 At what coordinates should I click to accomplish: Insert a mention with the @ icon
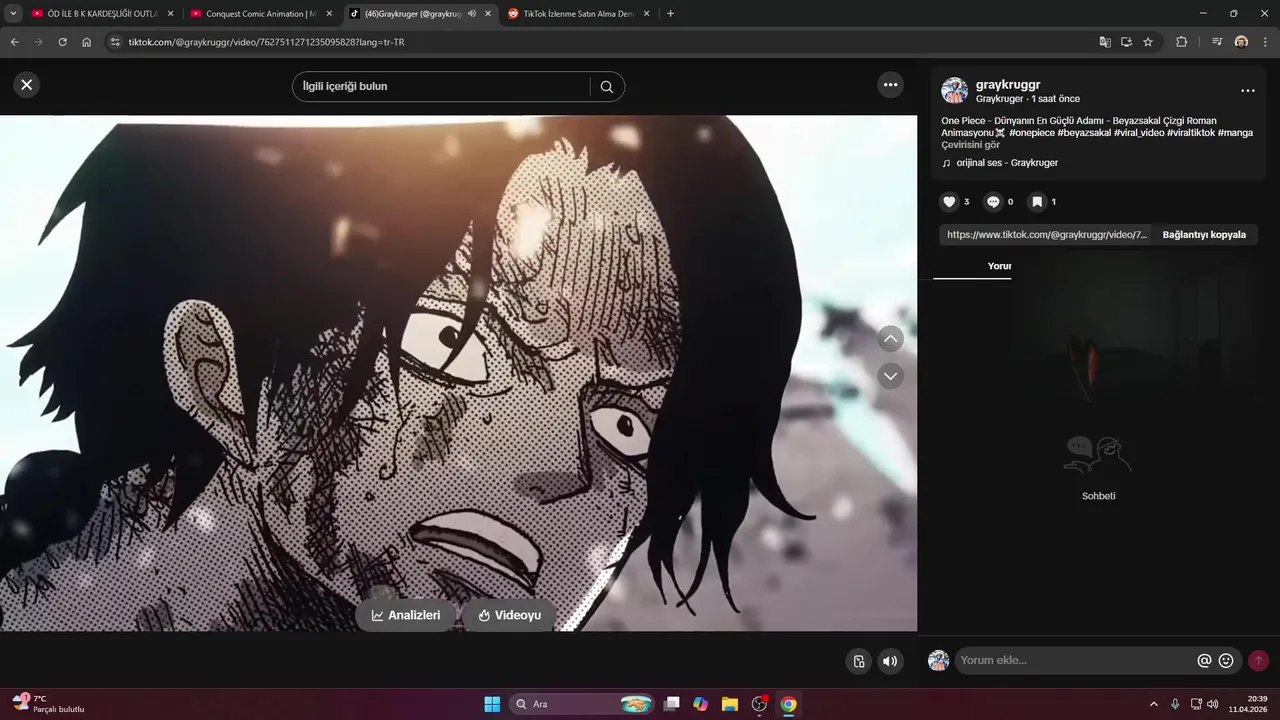coord(1204,660)
